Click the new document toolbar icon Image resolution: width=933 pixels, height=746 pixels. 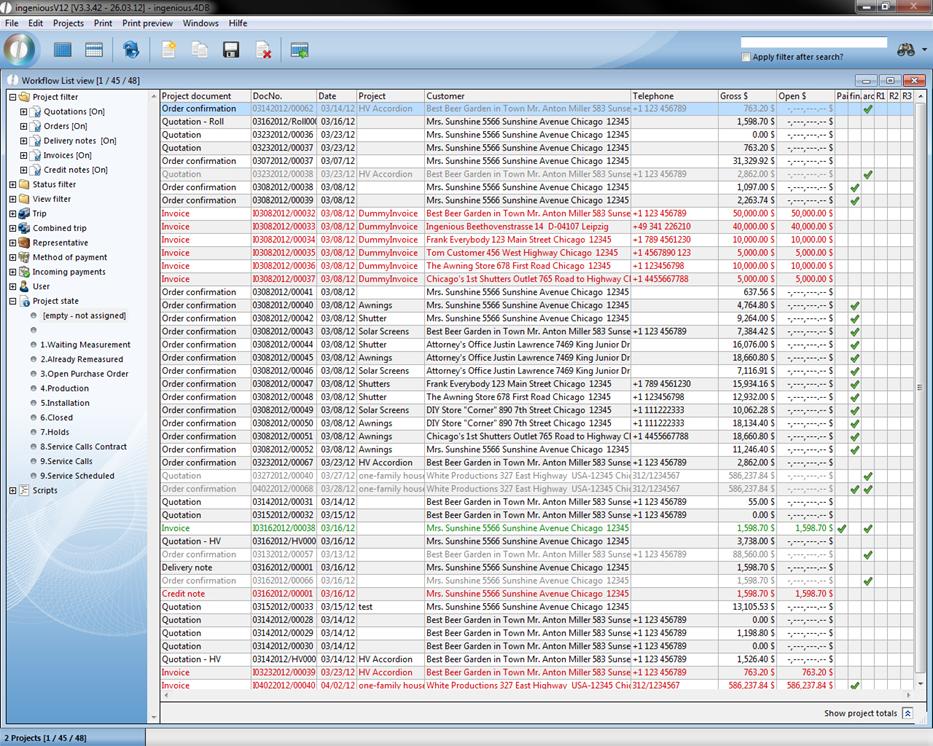point(169,49)
